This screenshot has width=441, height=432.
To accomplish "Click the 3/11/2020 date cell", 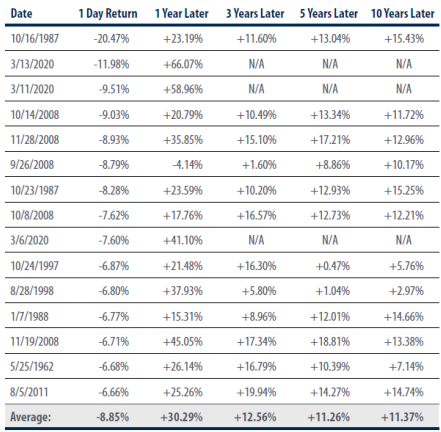I will coord(32,89).
